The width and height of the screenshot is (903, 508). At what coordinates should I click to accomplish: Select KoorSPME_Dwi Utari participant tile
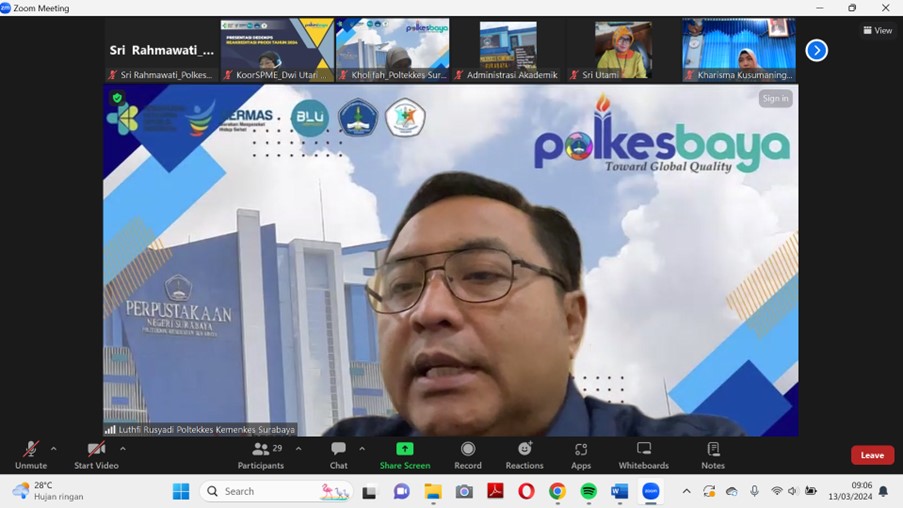(x=277, y=50)
